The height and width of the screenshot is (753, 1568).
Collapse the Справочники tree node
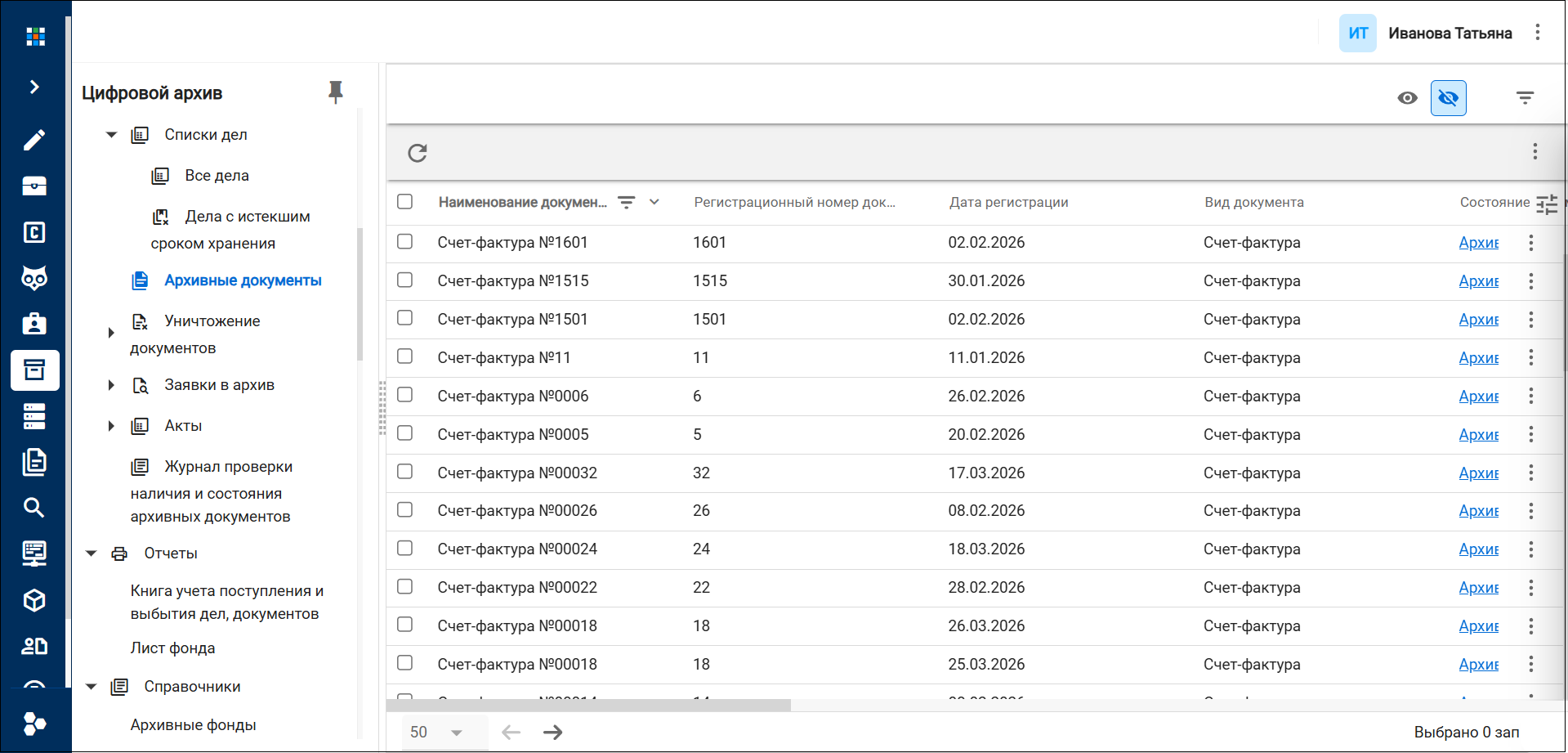[x=92, y=687]
